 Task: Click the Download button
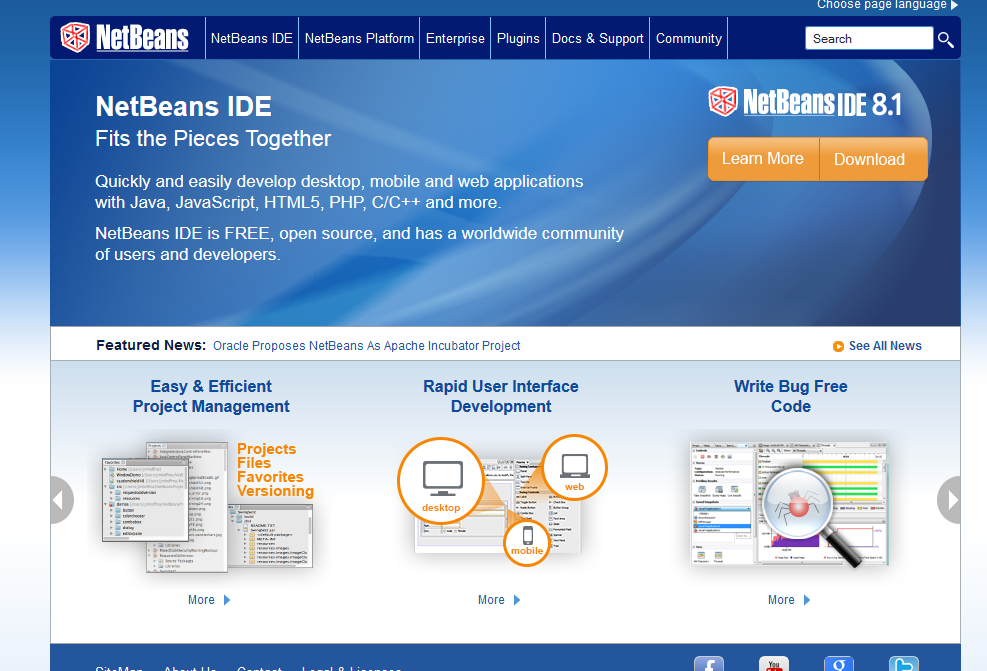point(873,159)
